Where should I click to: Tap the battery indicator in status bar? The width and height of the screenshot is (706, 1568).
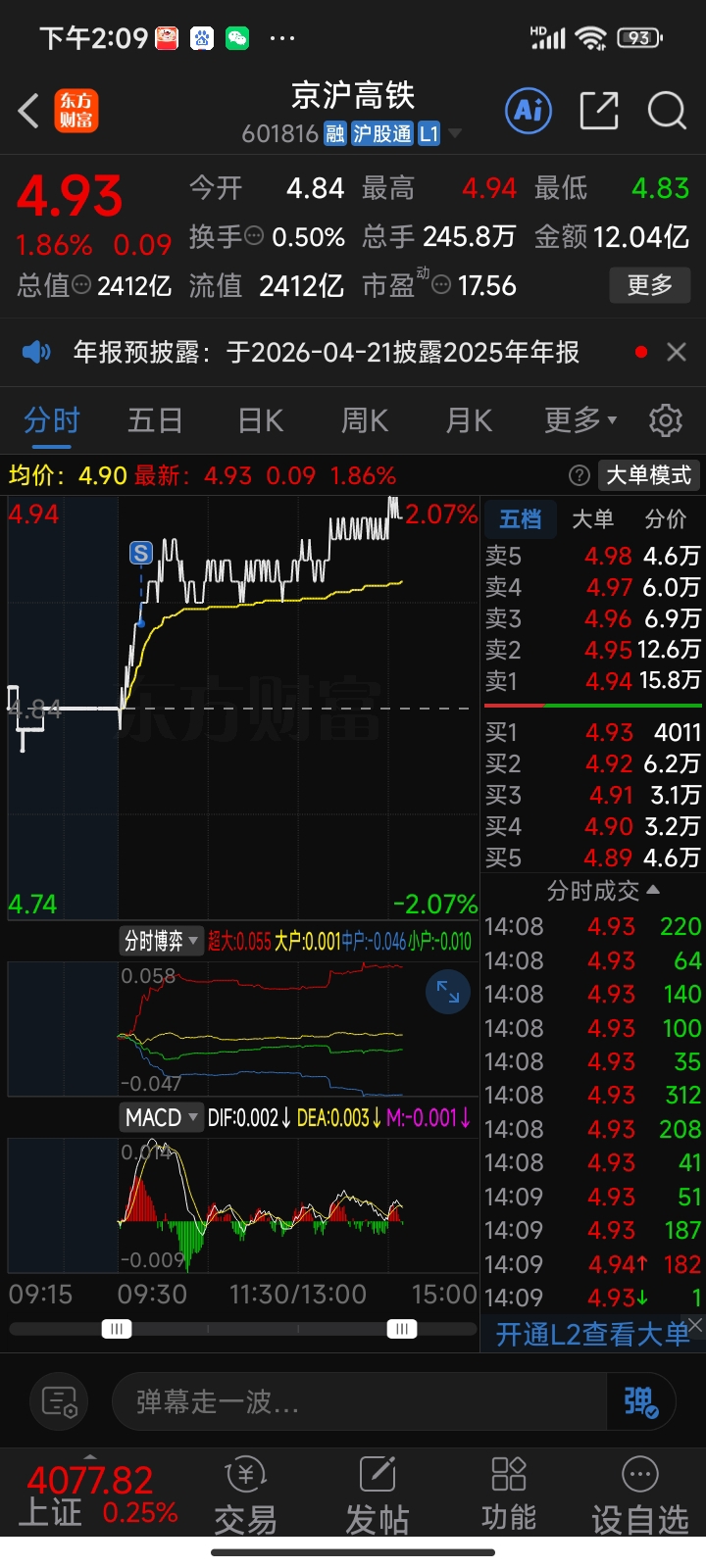tap(639, 38)
